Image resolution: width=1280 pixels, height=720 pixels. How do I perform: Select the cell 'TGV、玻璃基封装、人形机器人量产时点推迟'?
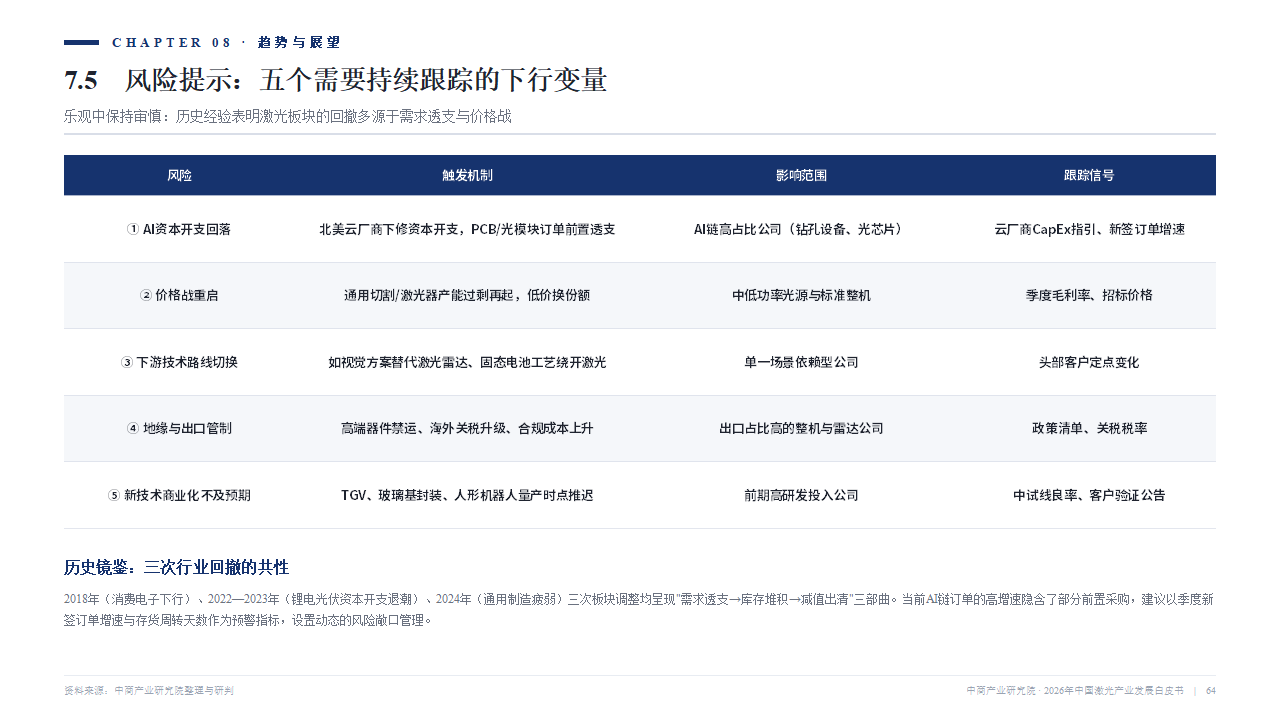tap(467, 495)
